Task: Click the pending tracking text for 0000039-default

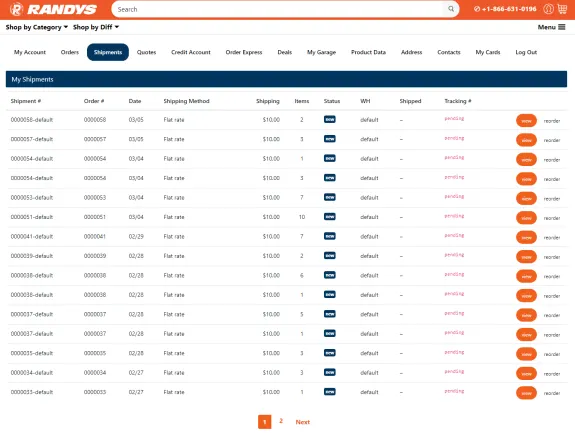Action: [454, 254]
